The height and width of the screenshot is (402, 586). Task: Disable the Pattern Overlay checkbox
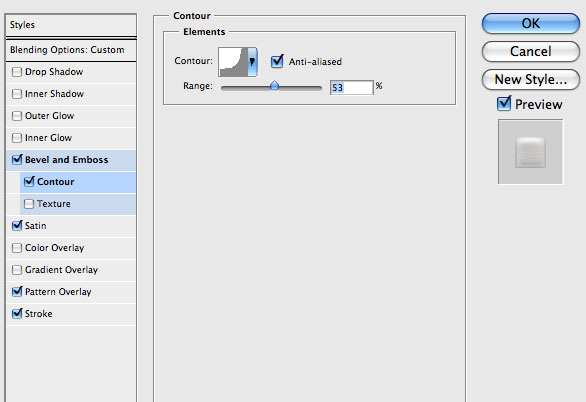coord(17,291)
